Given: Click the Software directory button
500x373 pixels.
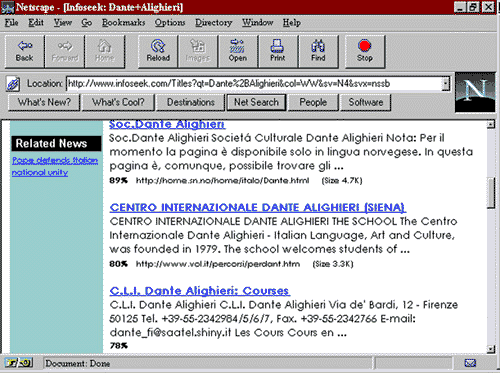Looking at the screenshot, I should (366, 102).
